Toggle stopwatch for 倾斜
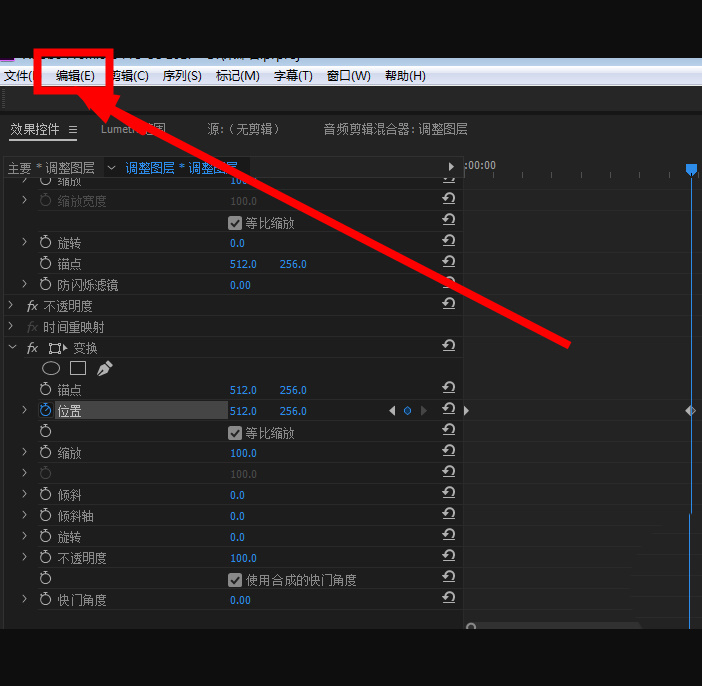This screenshot has height=686, width=702. [45, 494]
